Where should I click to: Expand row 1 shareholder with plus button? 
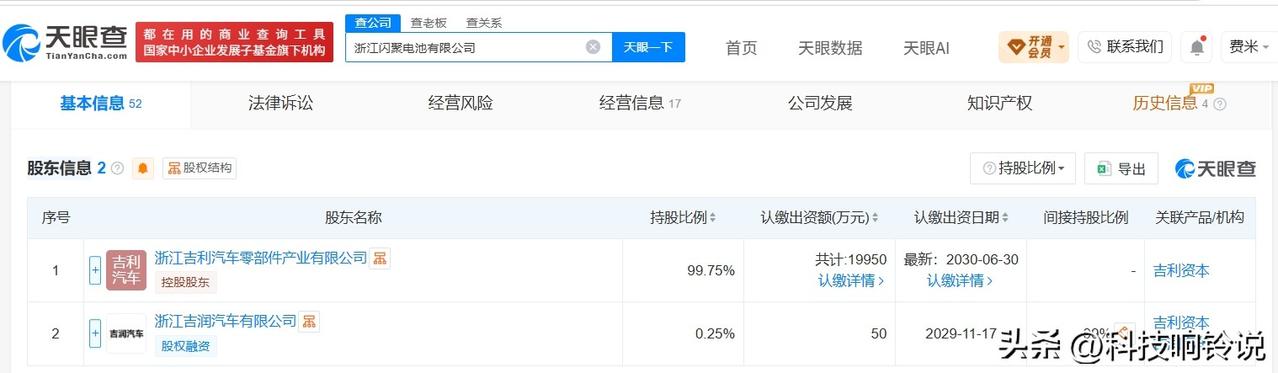[x=95, y=270]
